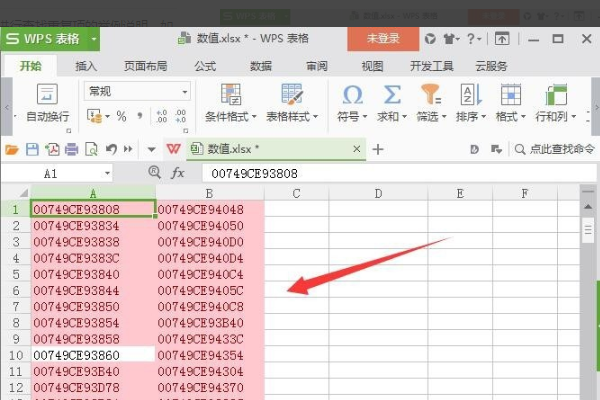Click the Filter (筛选) funnel icon
The height and width of the screenshot is (400, 600).
pyautogui.click(x=431, y=95)
